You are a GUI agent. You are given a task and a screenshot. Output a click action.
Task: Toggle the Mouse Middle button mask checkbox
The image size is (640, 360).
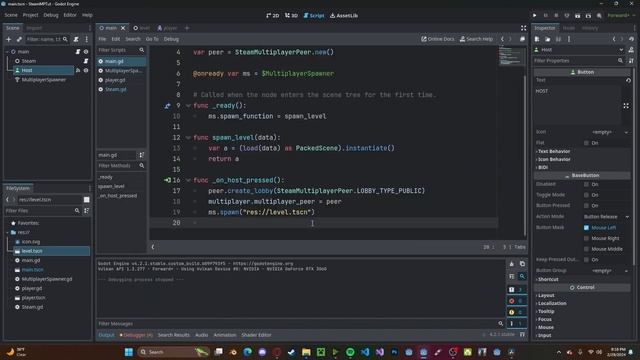[587, 249]
